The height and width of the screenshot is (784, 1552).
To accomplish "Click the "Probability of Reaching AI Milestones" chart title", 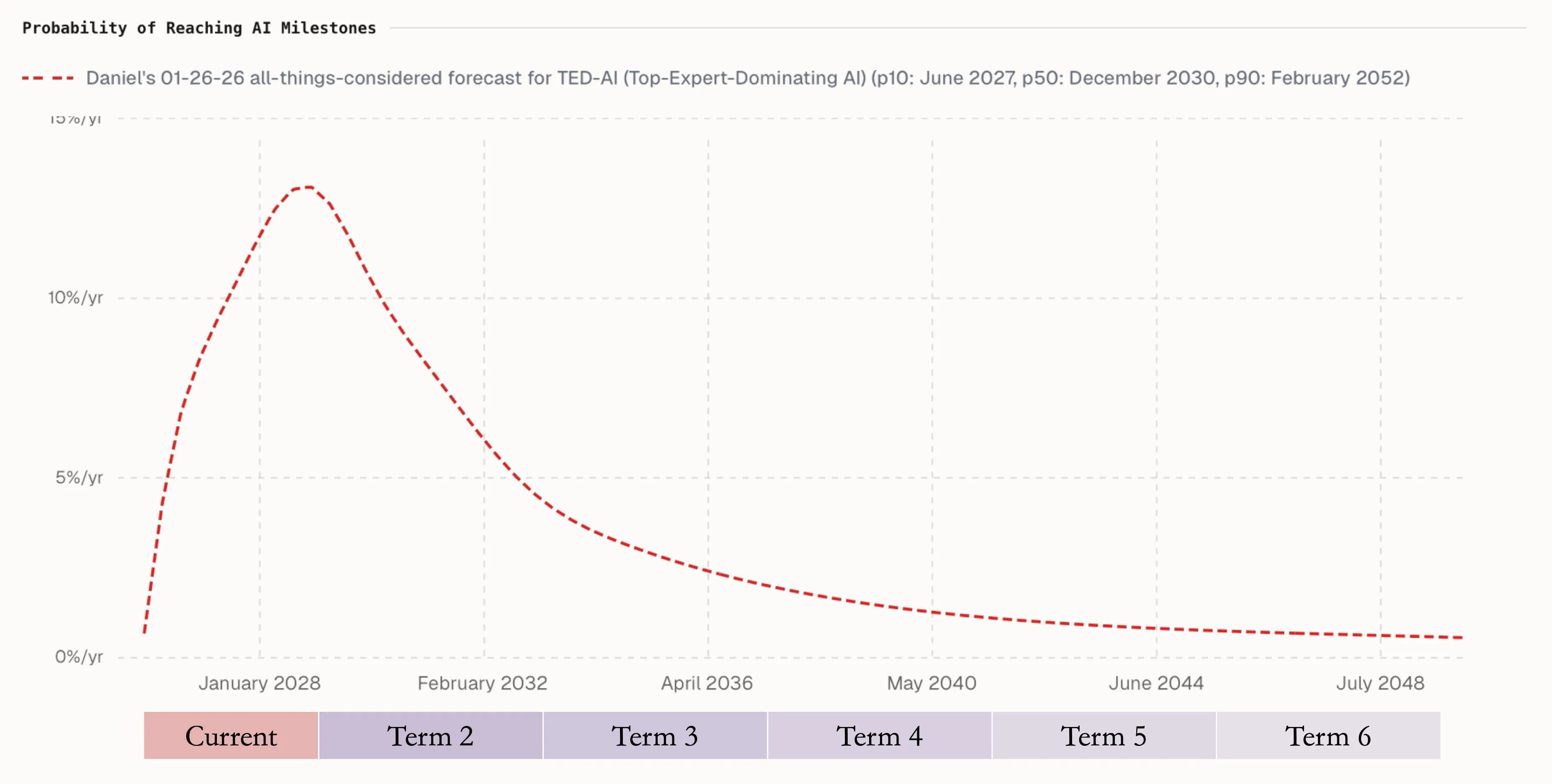I will (199, 29).
